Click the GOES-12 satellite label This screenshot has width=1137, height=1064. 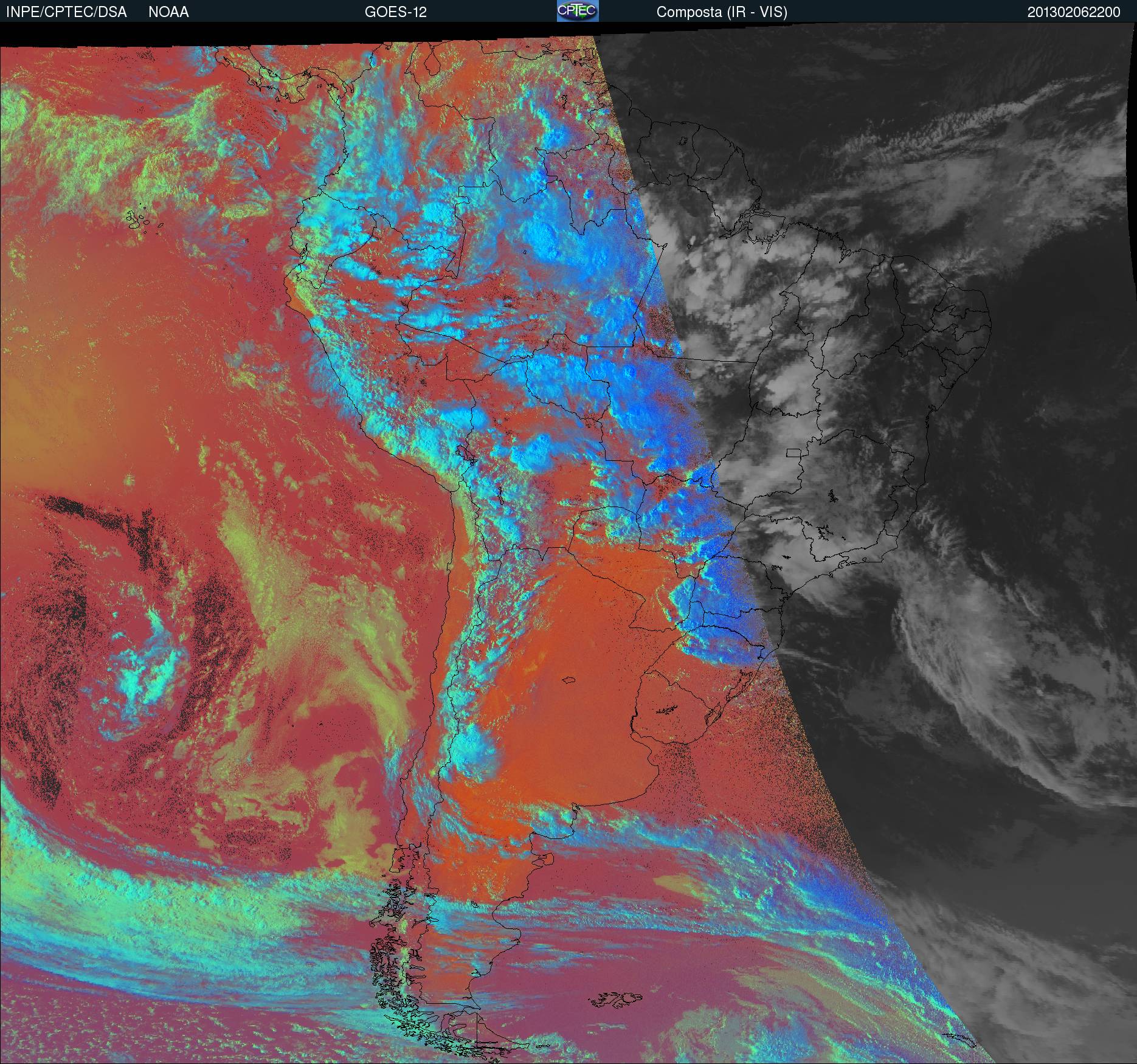[x=396, y=12]
